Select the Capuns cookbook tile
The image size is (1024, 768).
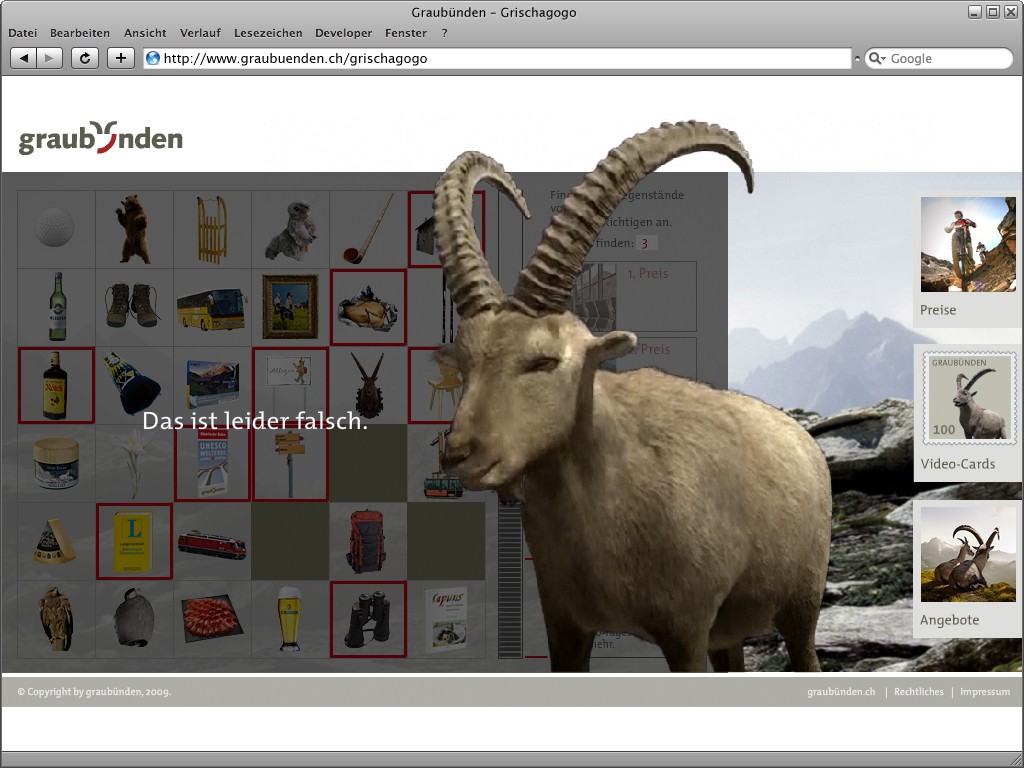(447, 619)
